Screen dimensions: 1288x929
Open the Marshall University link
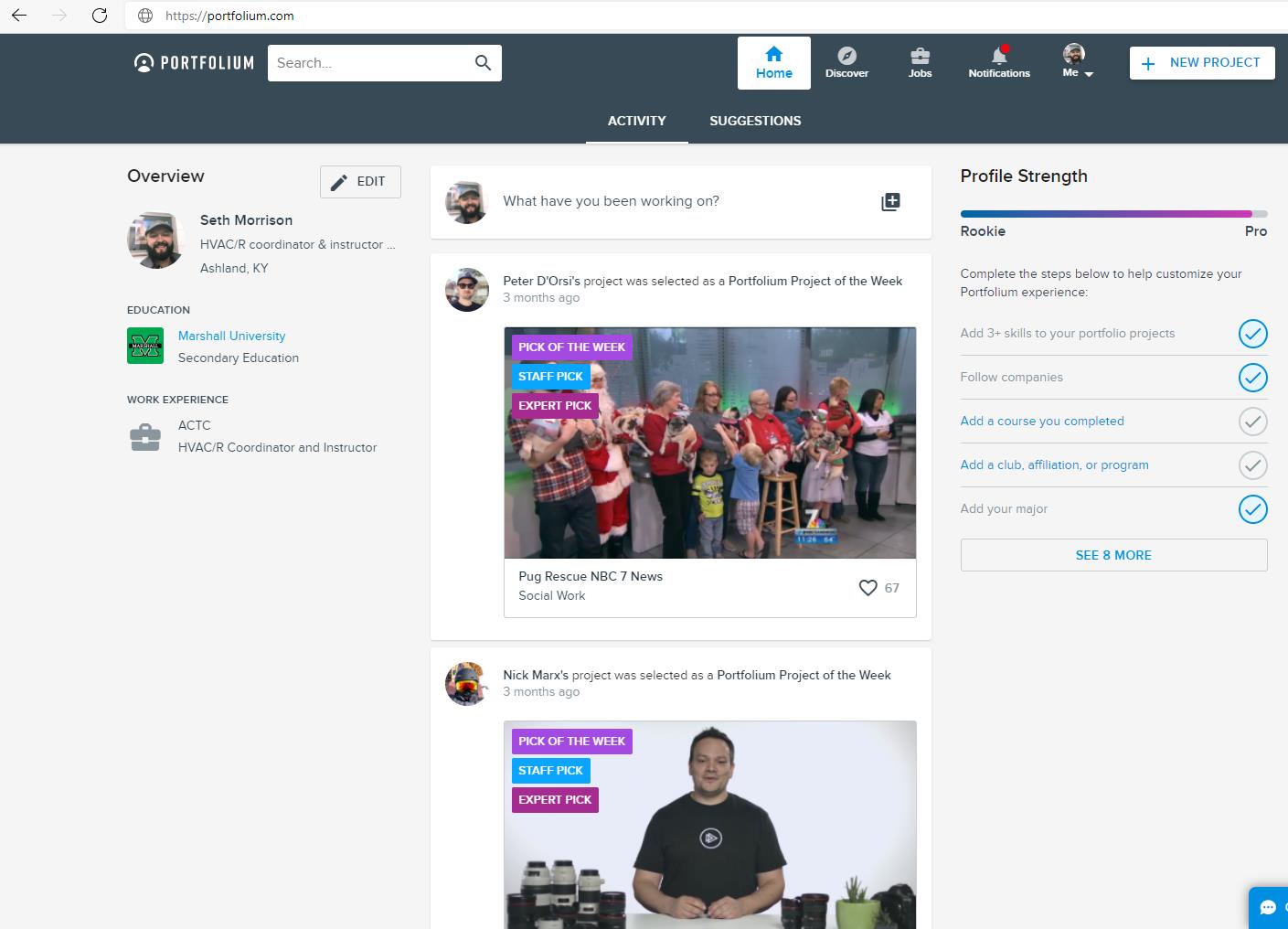[x=231, y=336]
